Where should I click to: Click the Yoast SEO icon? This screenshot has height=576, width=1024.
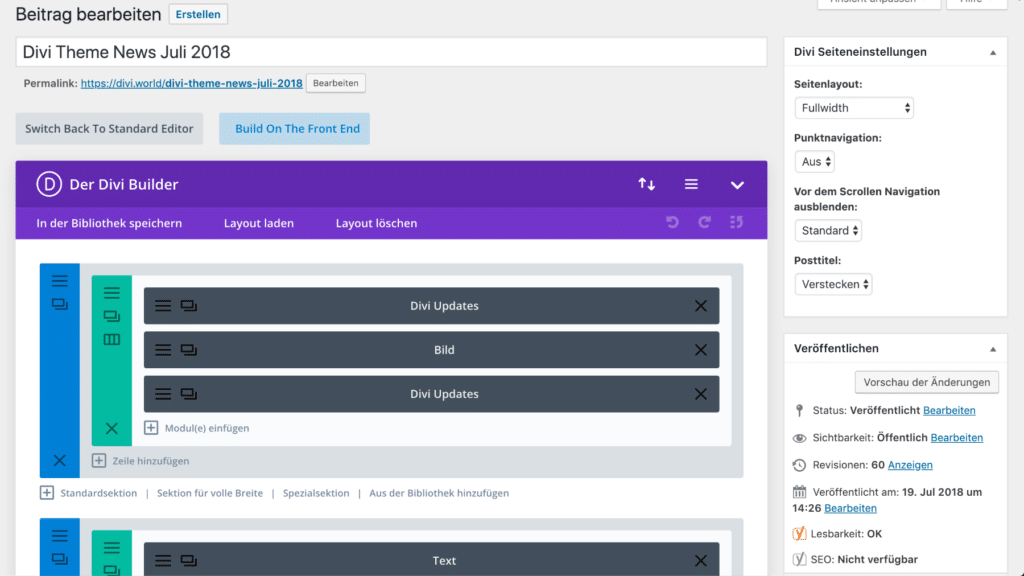799,559
